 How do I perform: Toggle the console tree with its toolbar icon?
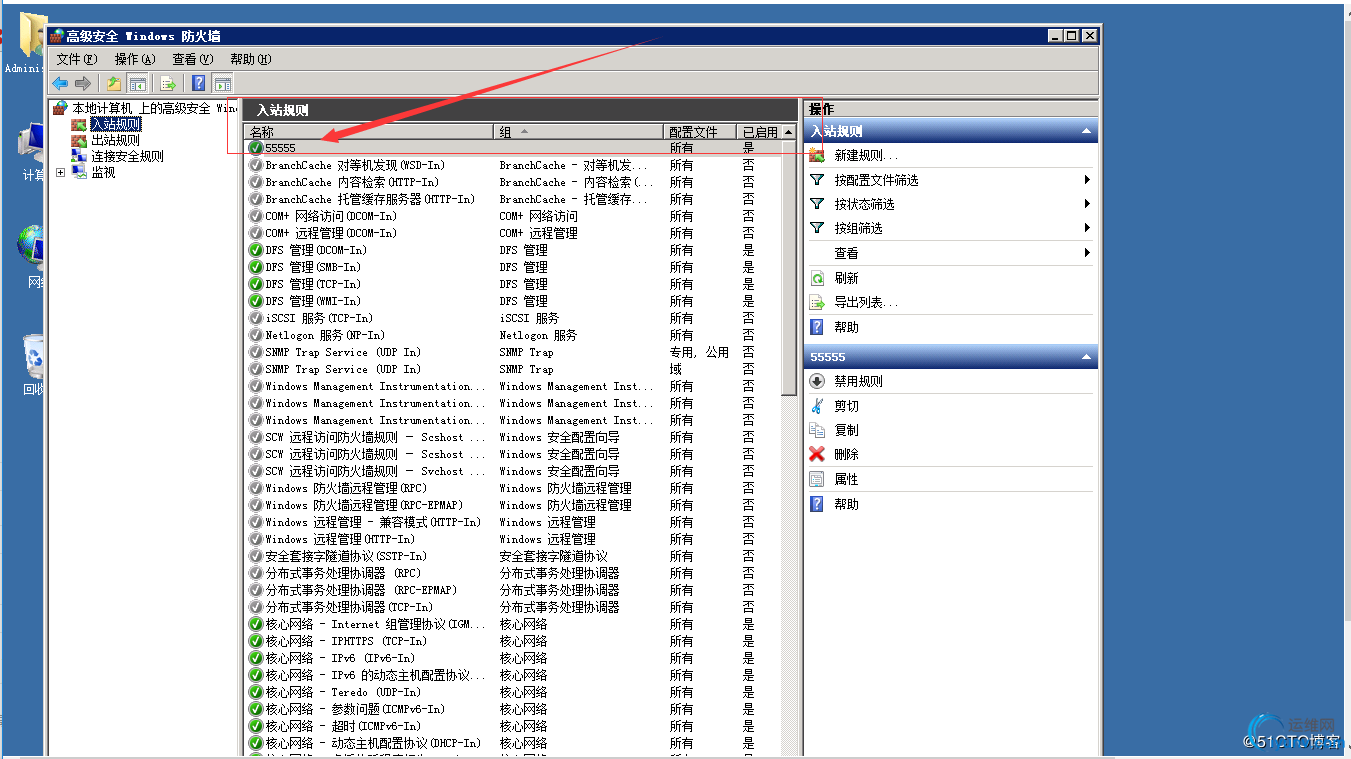[138, 84]
